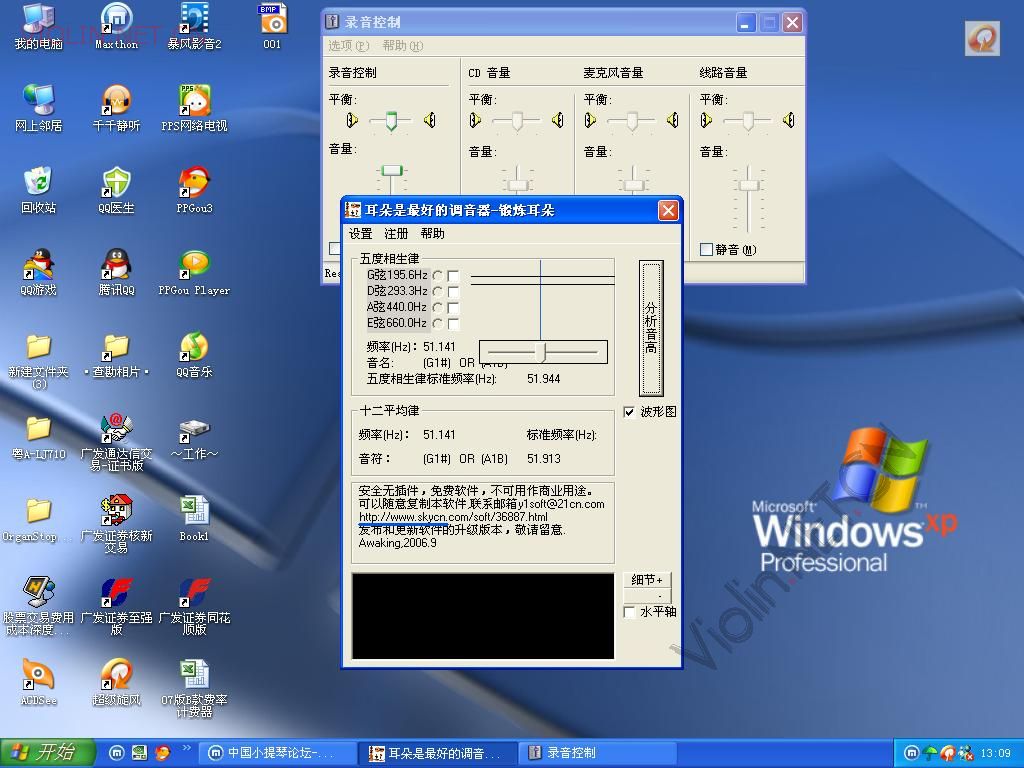Switch to 录音控制 taskbar button
This screenshot has height=768, width=1024.
597,753
